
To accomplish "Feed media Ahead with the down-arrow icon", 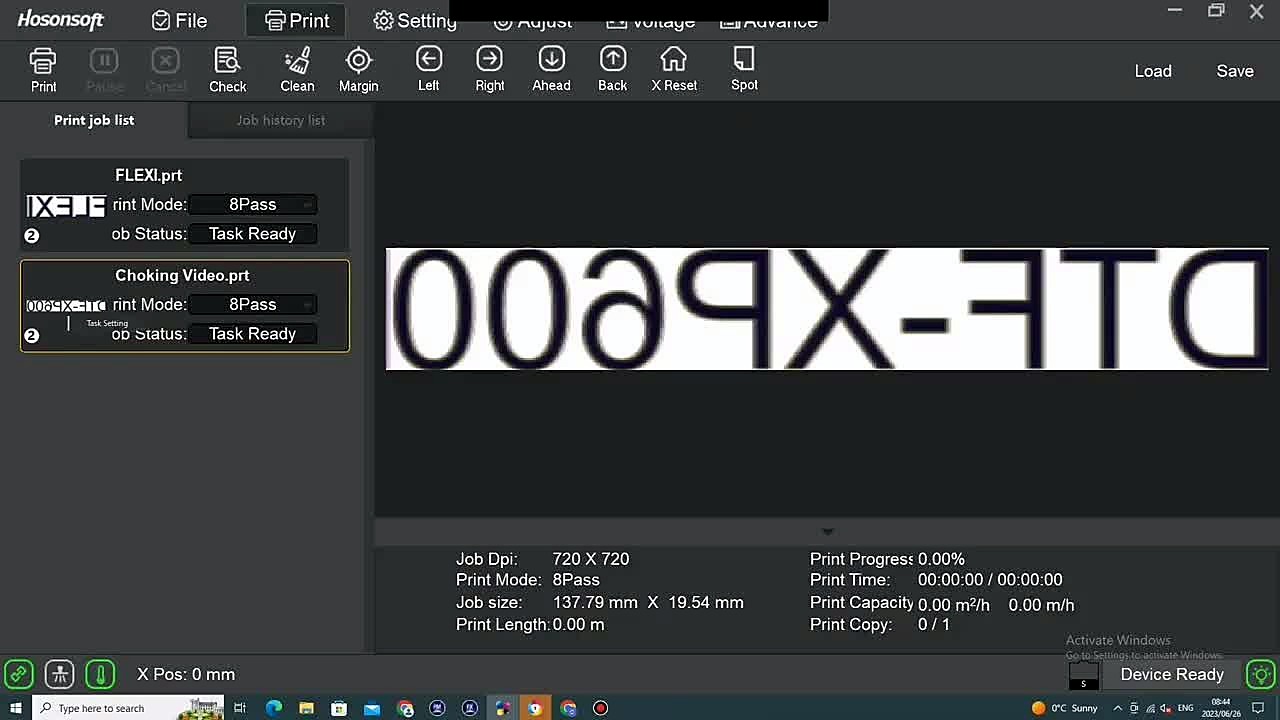I will click(551, 69).
